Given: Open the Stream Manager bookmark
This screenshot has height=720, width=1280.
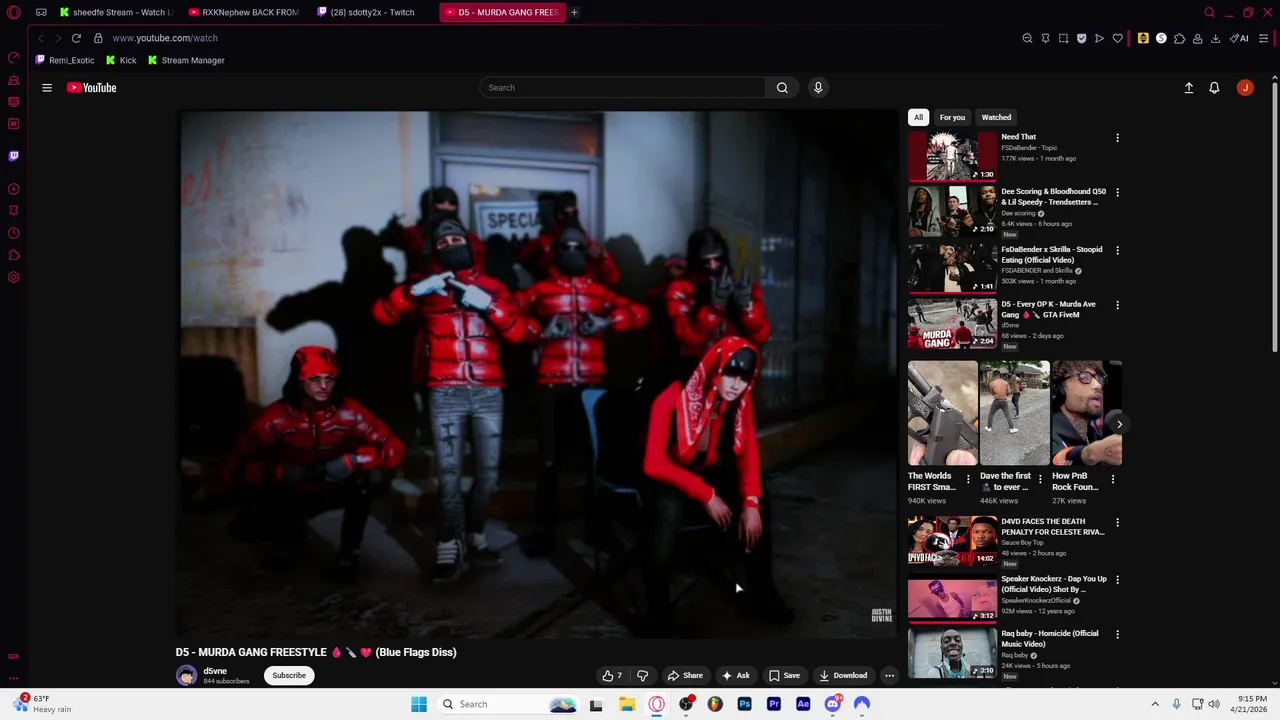Looking at the screenshot, I should point(186,60).
